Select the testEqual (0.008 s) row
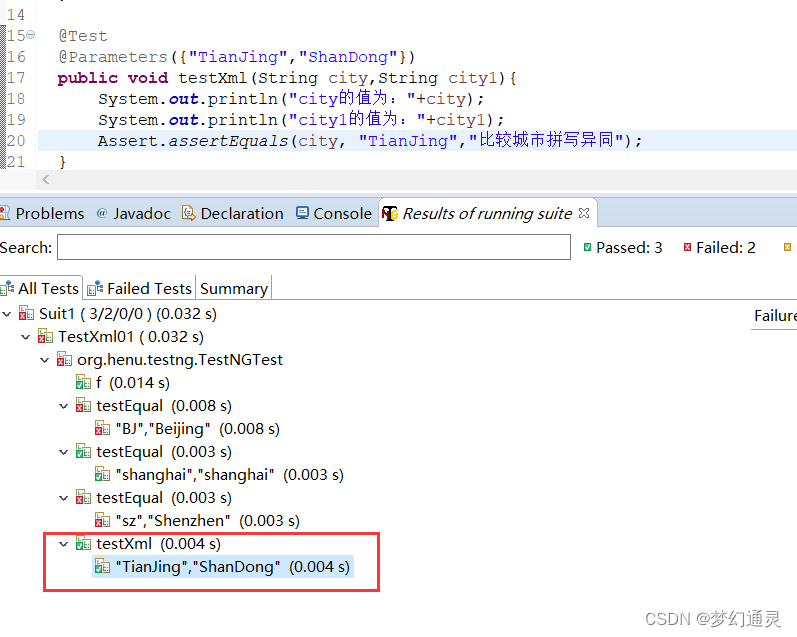The width and height of the screenshot is (797, 637). (x=164, y=406)
